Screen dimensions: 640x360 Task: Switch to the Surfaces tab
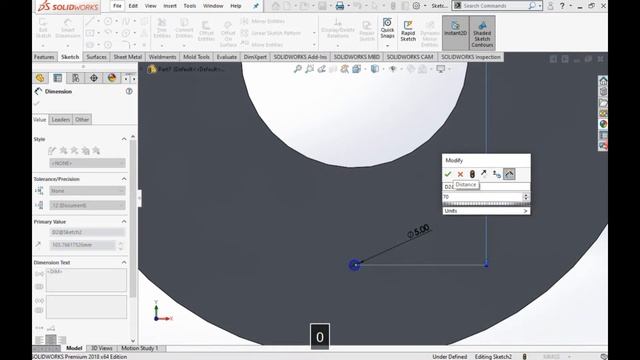[96, 57]
